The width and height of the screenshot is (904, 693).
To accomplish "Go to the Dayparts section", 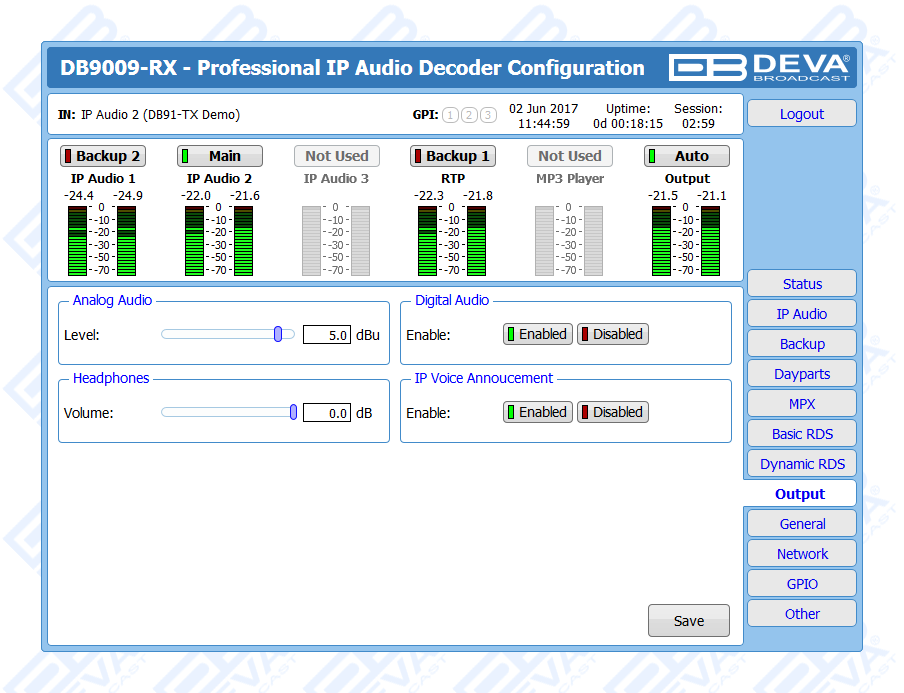I will coord(802,374).
